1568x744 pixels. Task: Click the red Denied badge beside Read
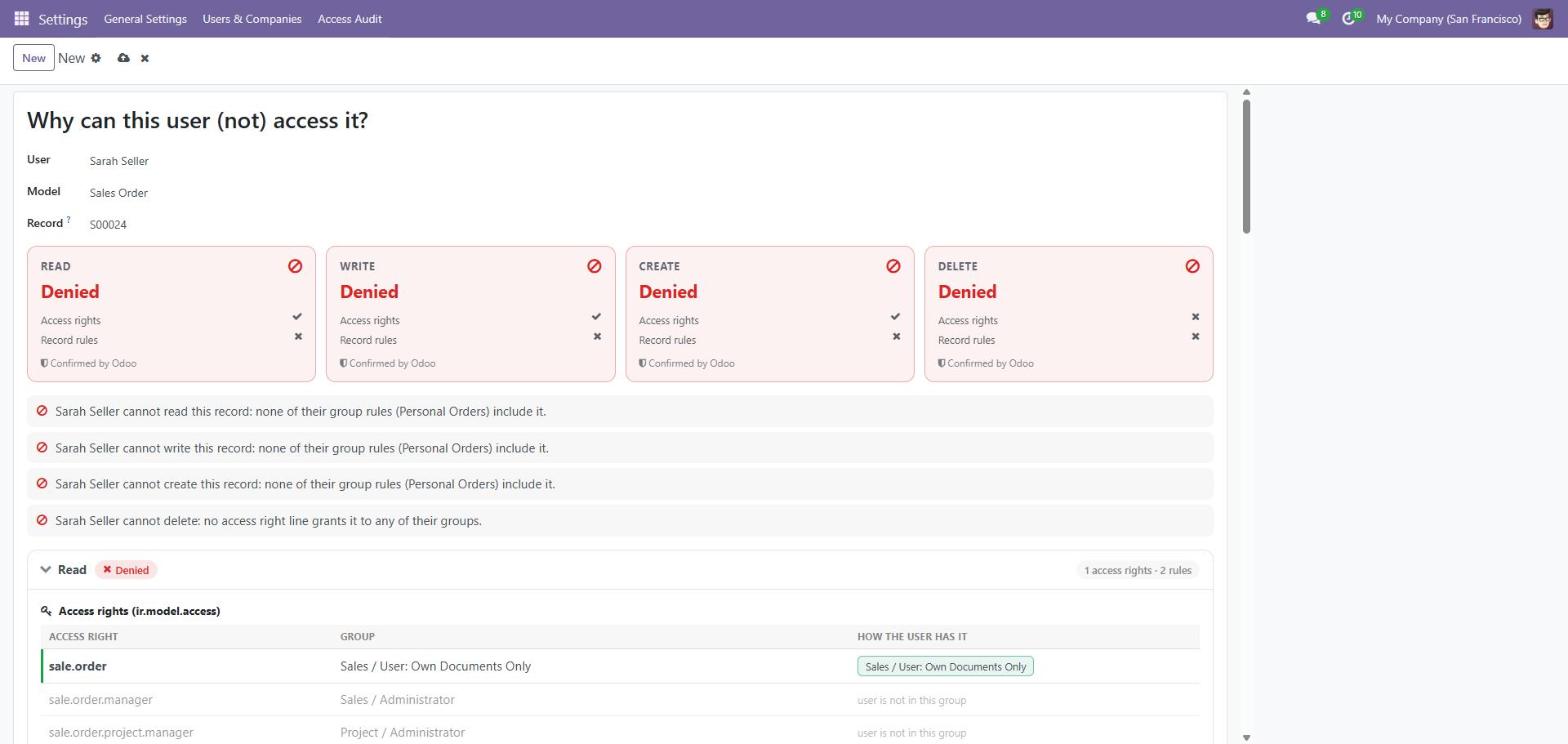point(126,570)
